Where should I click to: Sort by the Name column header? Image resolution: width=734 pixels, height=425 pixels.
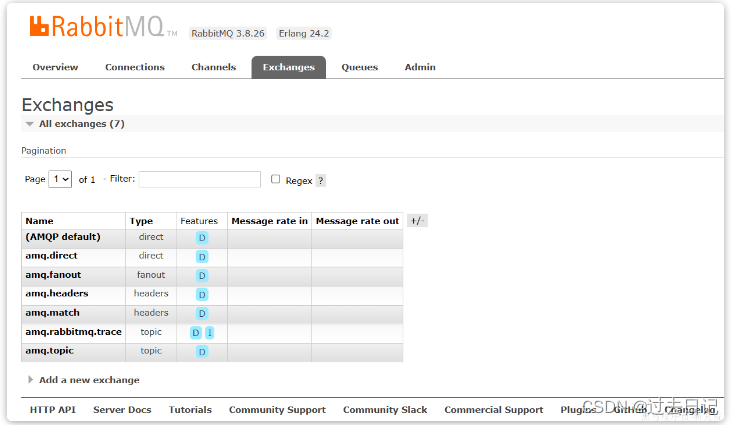(39, 221)
